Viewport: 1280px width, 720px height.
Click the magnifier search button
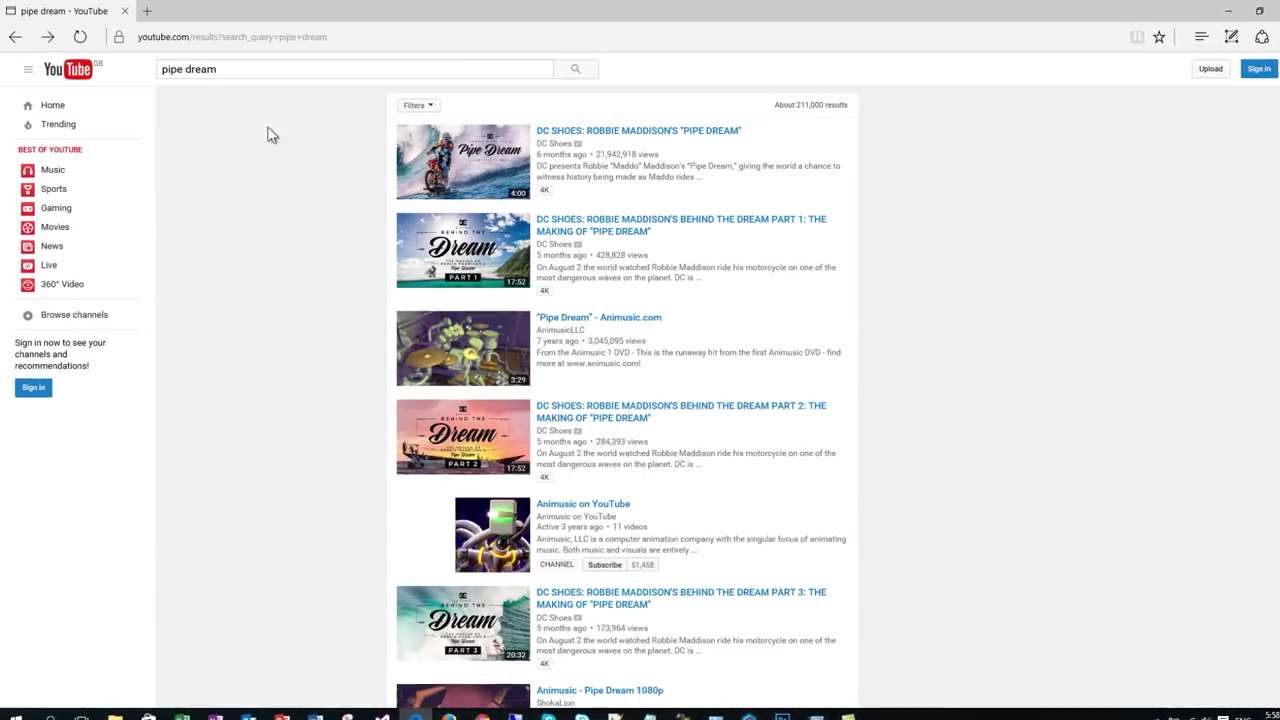click(x=575, y=69)
